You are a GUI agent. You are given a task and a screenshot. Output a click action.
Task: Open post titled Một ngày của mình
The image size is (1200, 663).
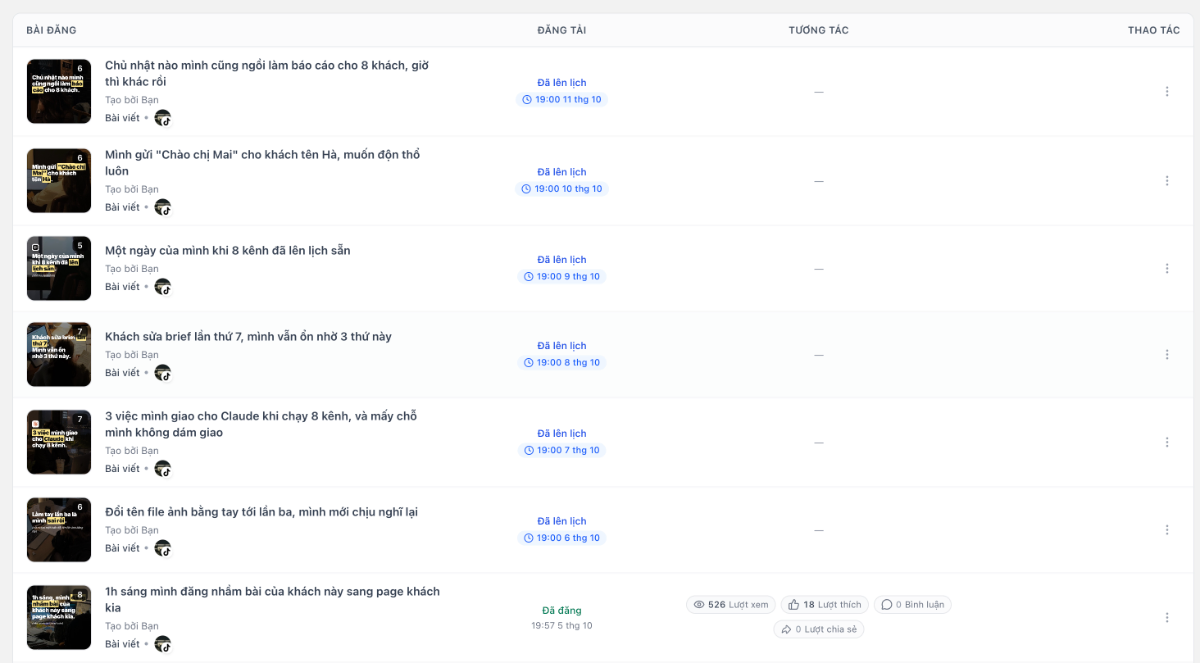(x=228, y=251)
